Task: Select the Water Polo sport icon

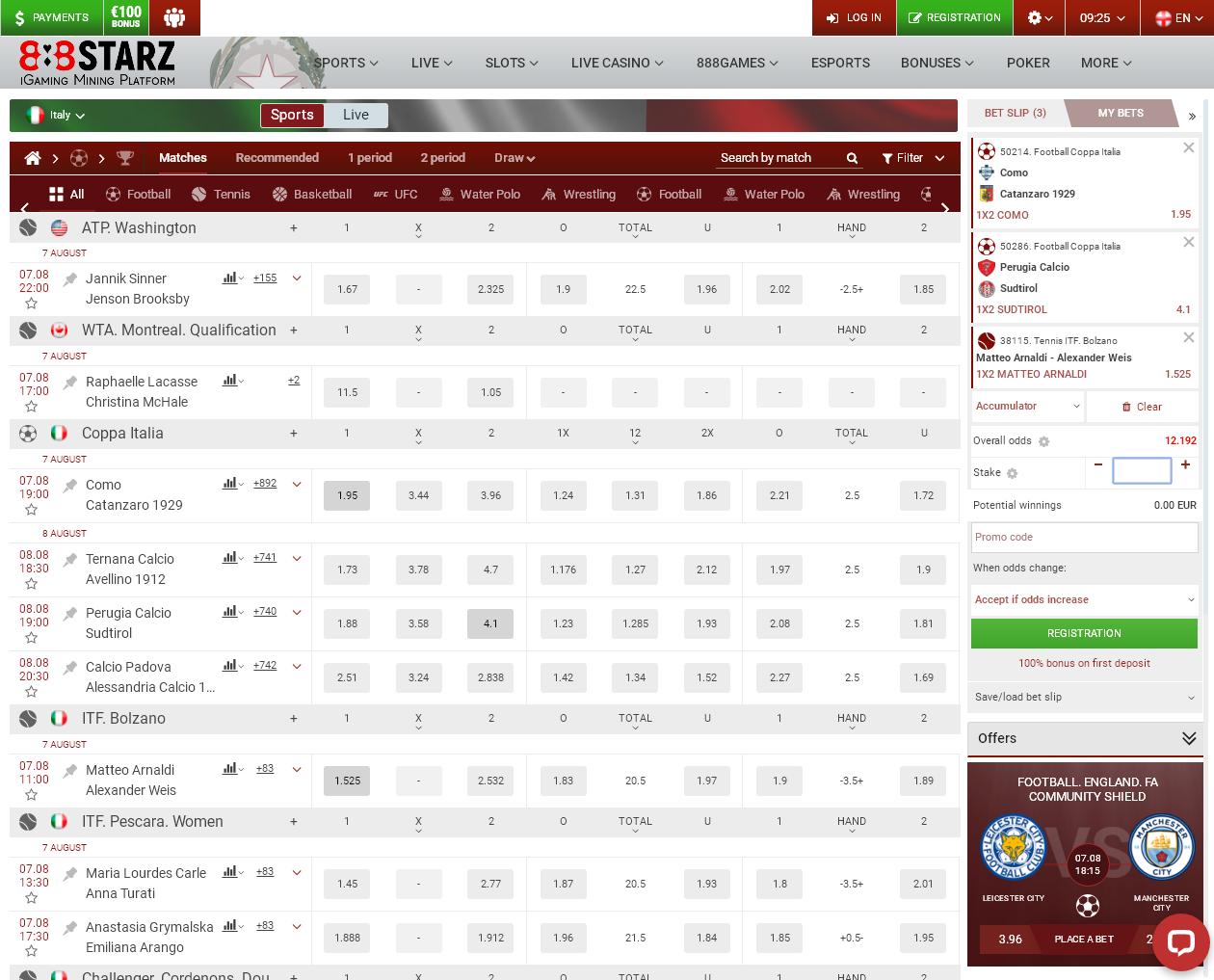Action: click(x=446, y=194)
